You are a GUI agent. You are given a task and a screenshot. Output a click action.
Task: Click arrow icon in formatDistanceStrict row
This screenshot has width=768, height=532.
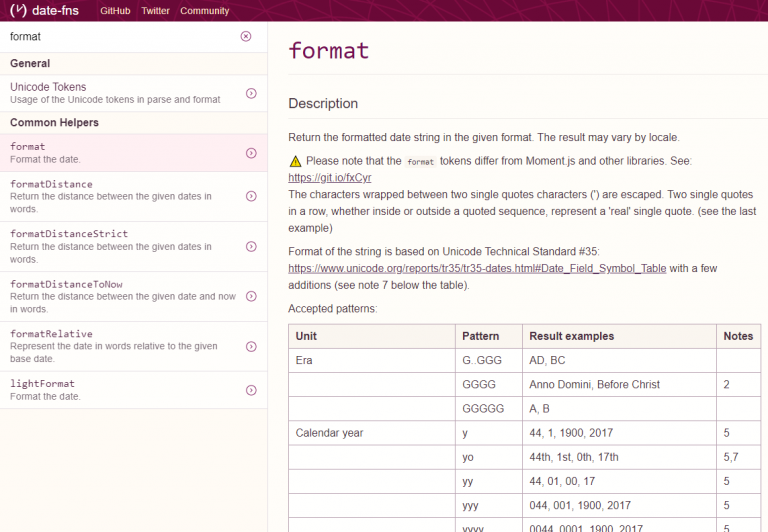click(251, 246)
